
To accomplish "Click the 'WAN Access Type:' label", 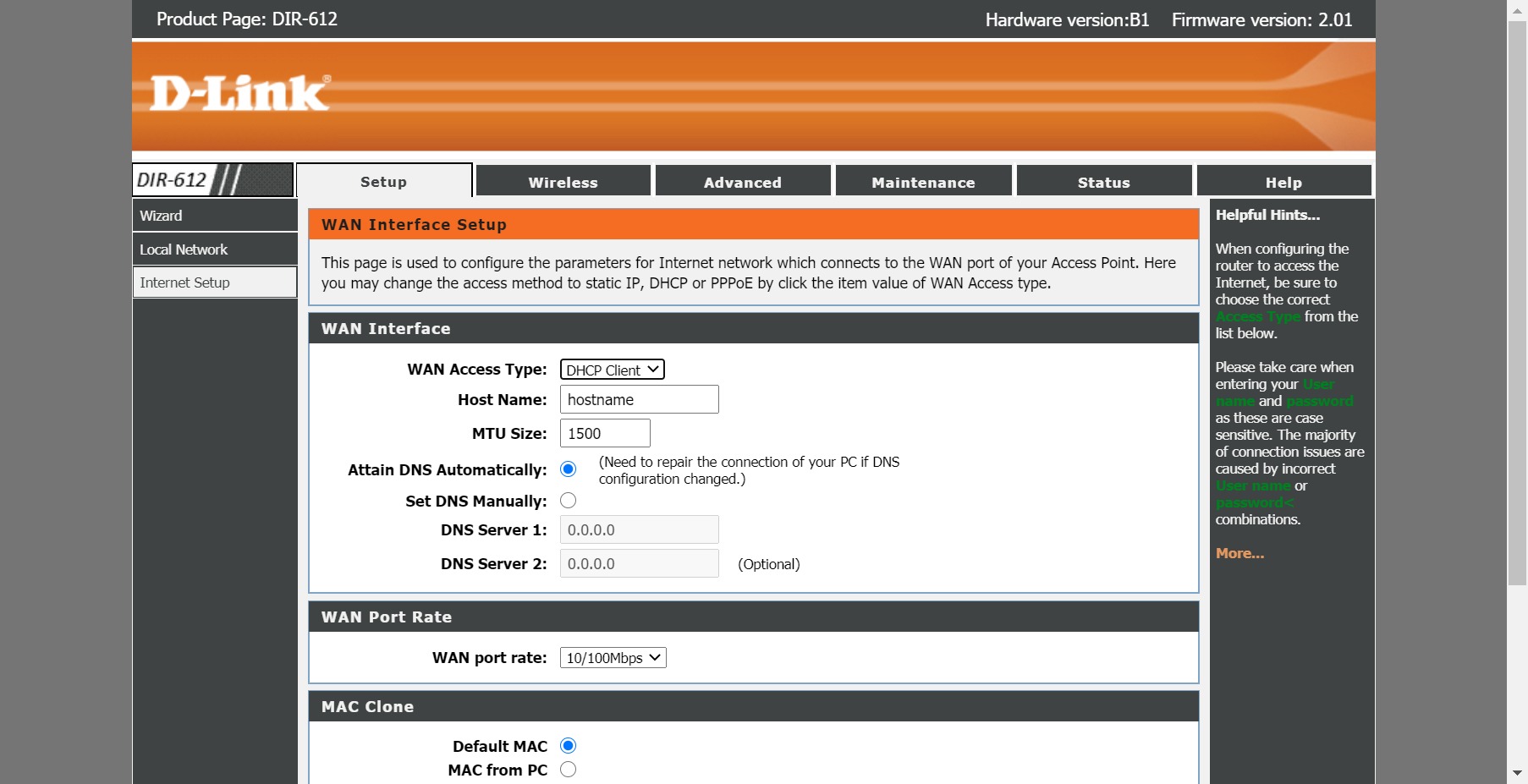I will (x=477, y=370).
